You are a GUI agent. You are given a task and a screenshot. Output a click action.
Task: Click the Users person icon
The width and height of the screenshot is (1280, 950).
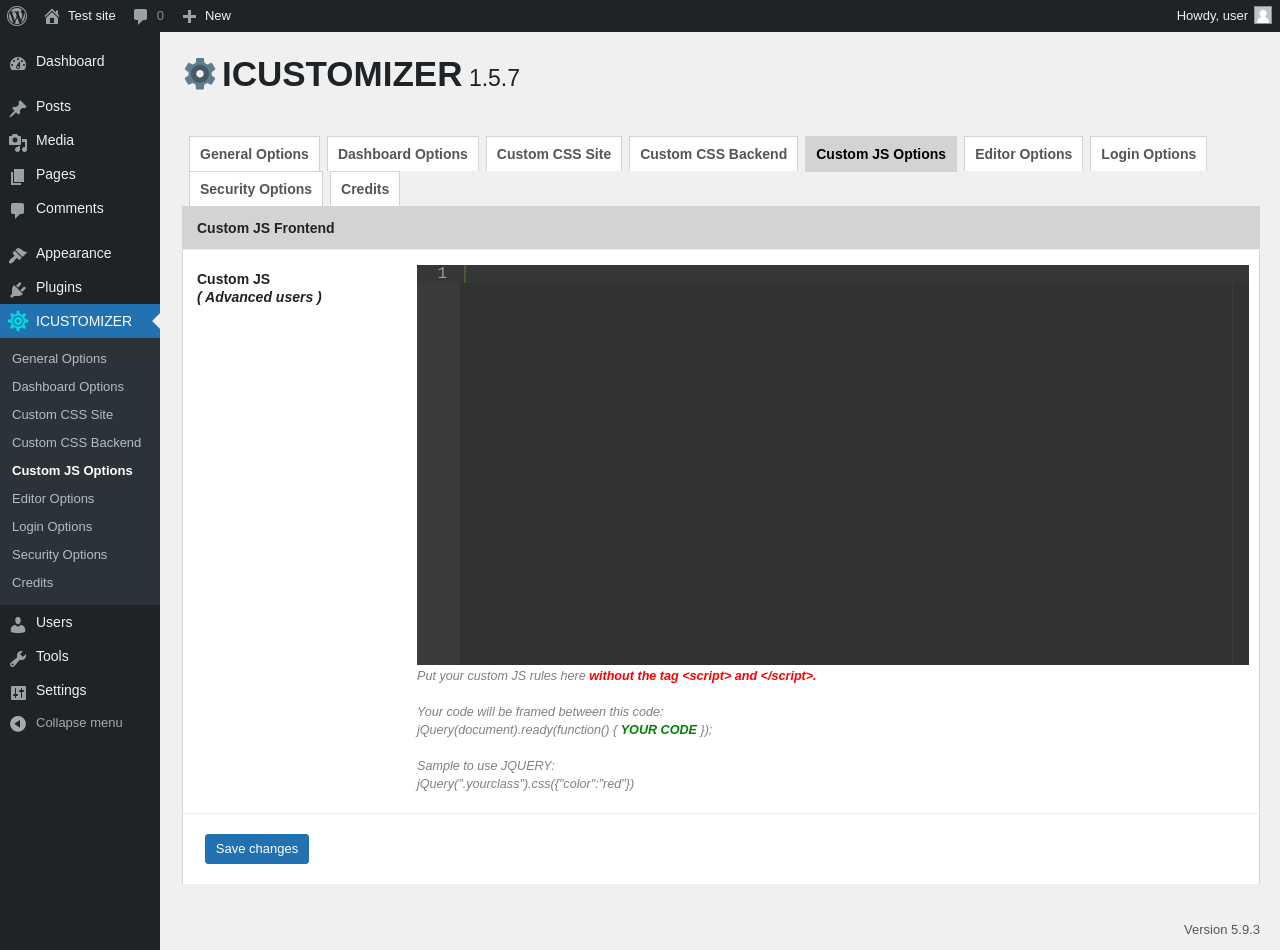click(x=18, y=624)
